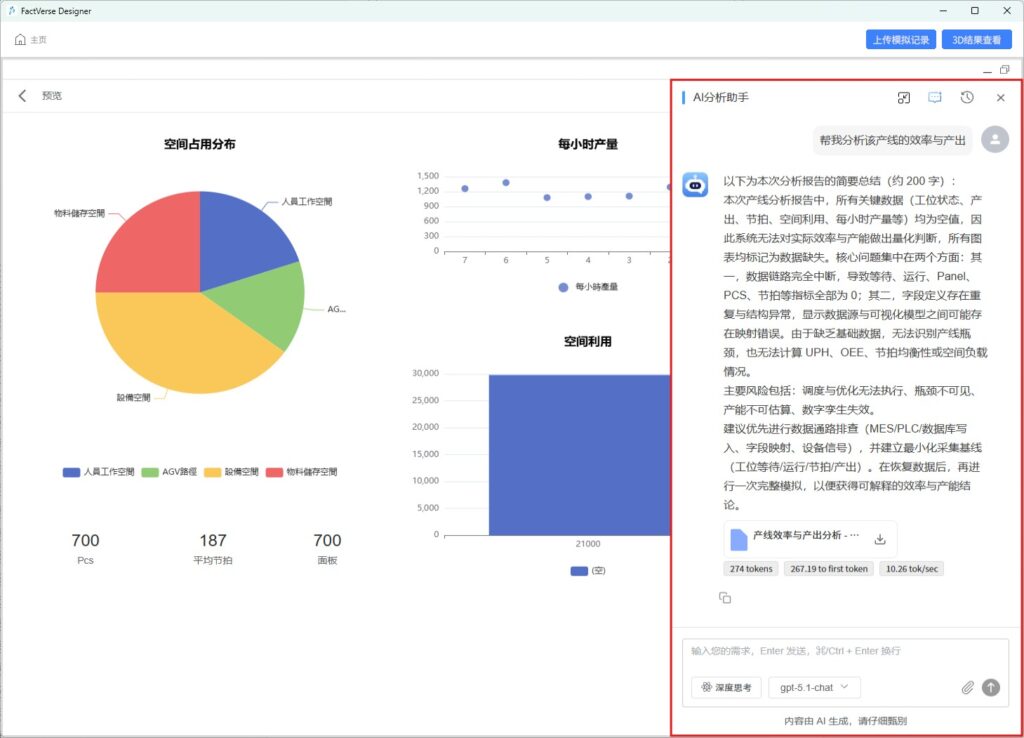Click the chat input field 输入您的需求

[x=845, y=651]
